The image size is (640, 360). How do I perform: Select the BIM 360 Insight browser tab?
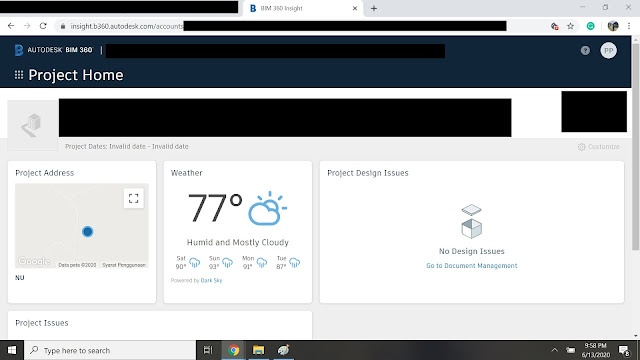(302, 8)
